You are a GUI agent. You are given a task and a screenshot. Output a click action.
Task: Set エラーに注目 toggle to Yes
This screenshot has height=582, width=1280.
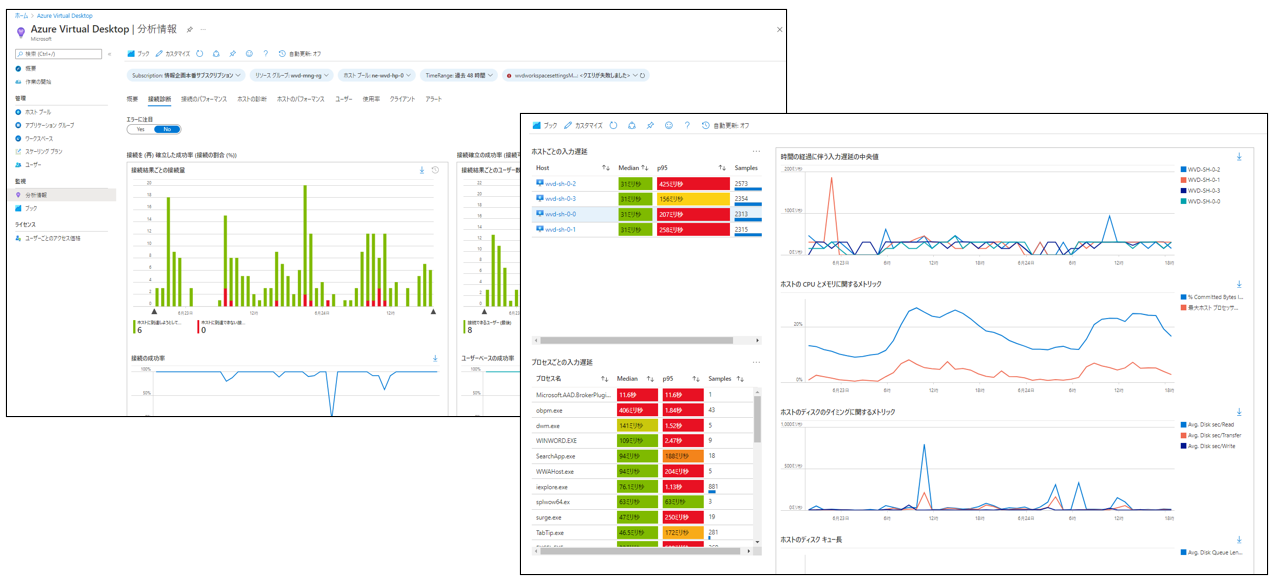pos(141,129)
